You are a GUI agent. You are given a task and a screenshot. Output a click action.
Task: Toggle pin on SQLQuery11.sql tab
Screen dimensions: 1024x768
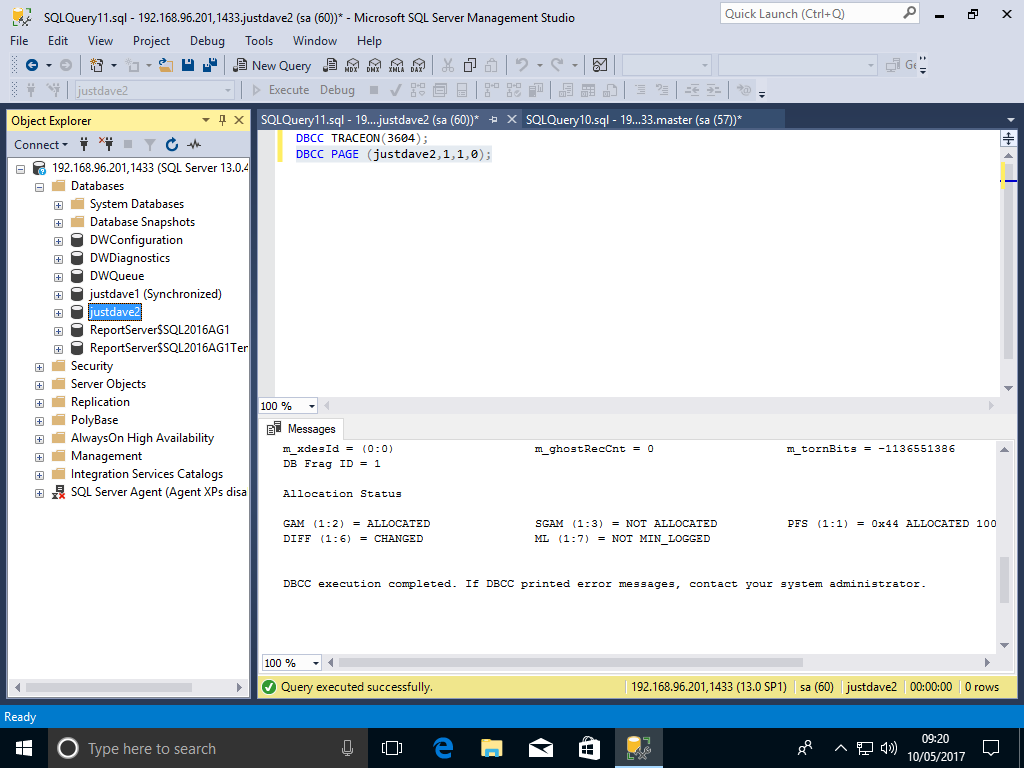[493, 120]
